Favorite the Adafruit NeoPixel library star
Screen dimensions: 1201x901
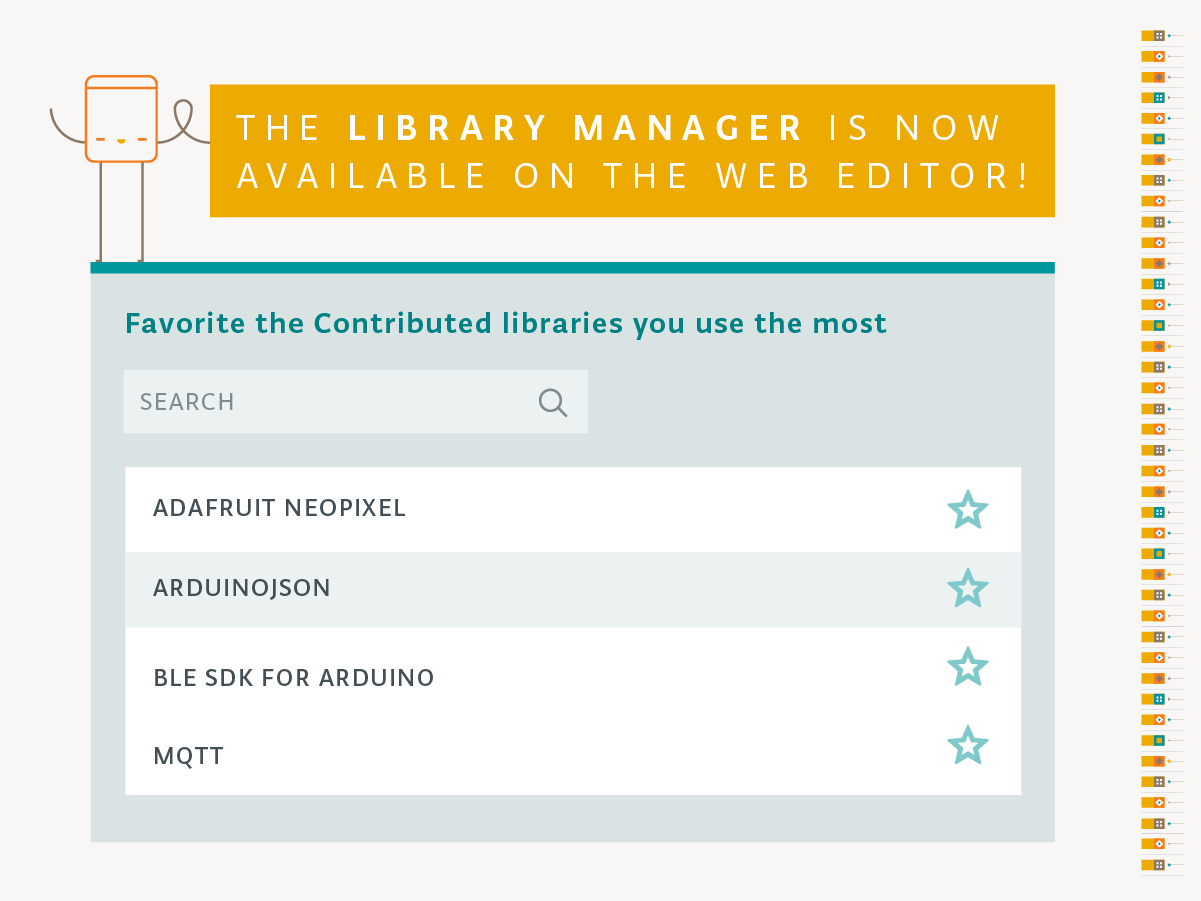coord(967,510)
